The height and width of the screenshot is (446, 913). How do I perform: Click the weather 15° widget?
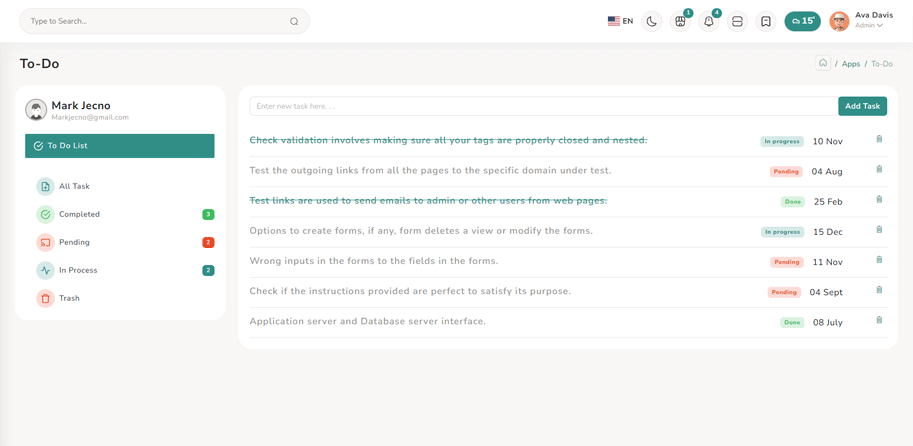(802, 21)
